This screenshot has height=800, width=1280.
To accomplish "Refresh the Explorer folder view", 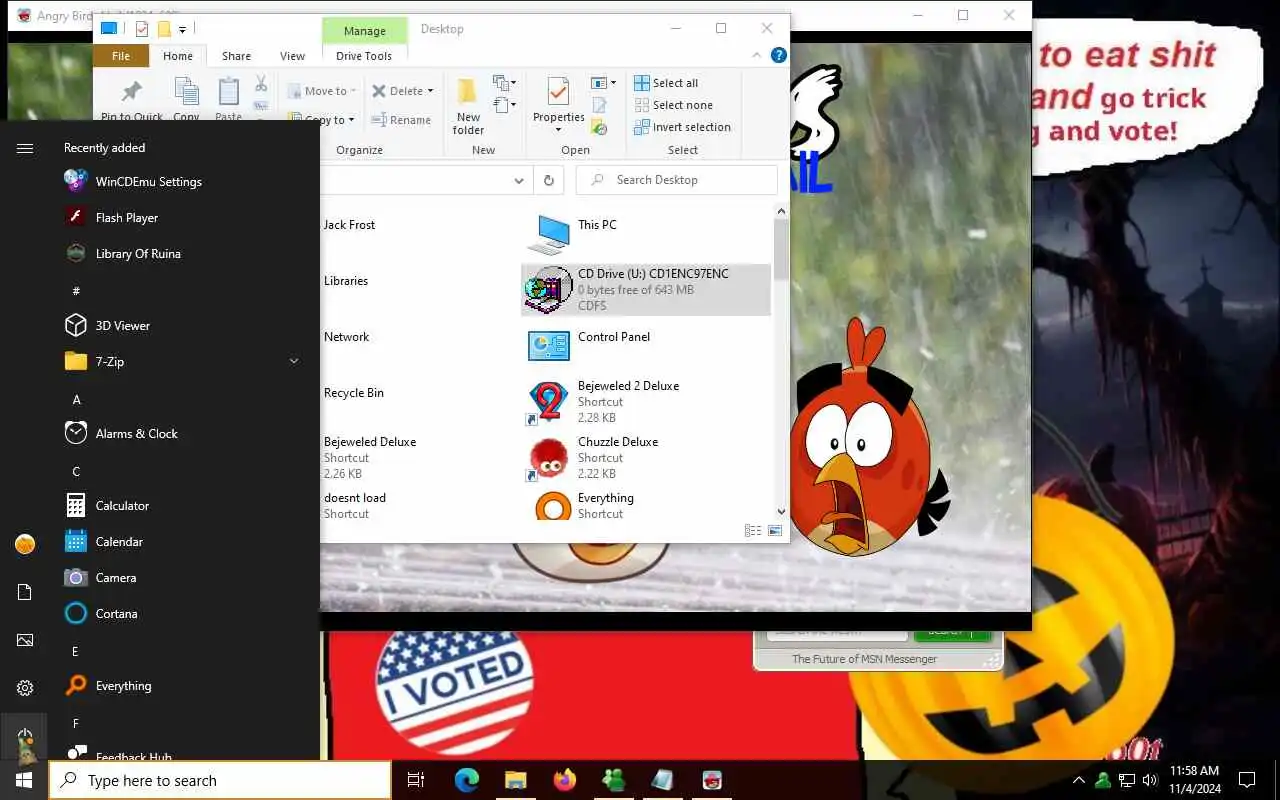I will click(548, 180).
